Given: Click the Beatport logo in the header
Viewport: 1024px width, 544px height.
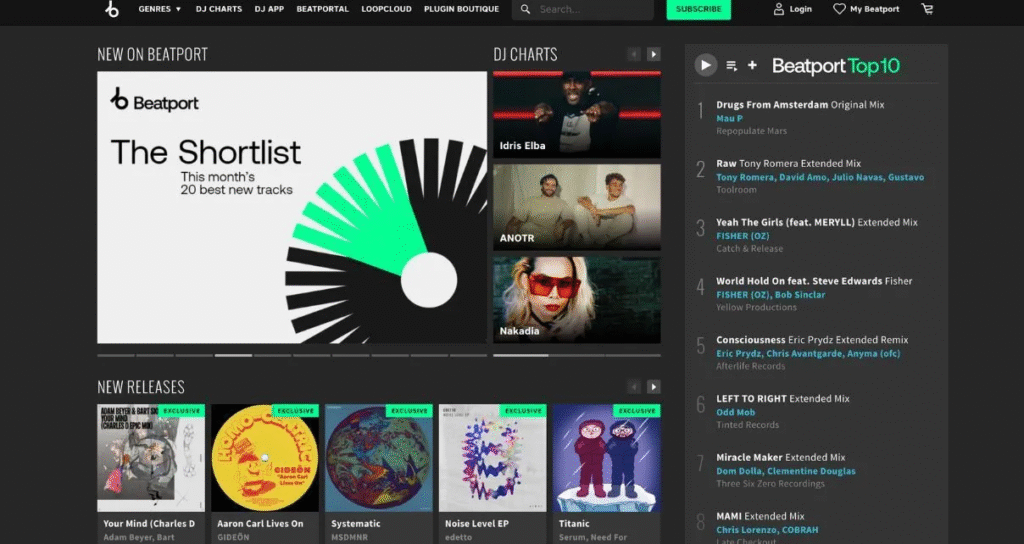Looking at the screenshot, I should (x=112, y=9).
